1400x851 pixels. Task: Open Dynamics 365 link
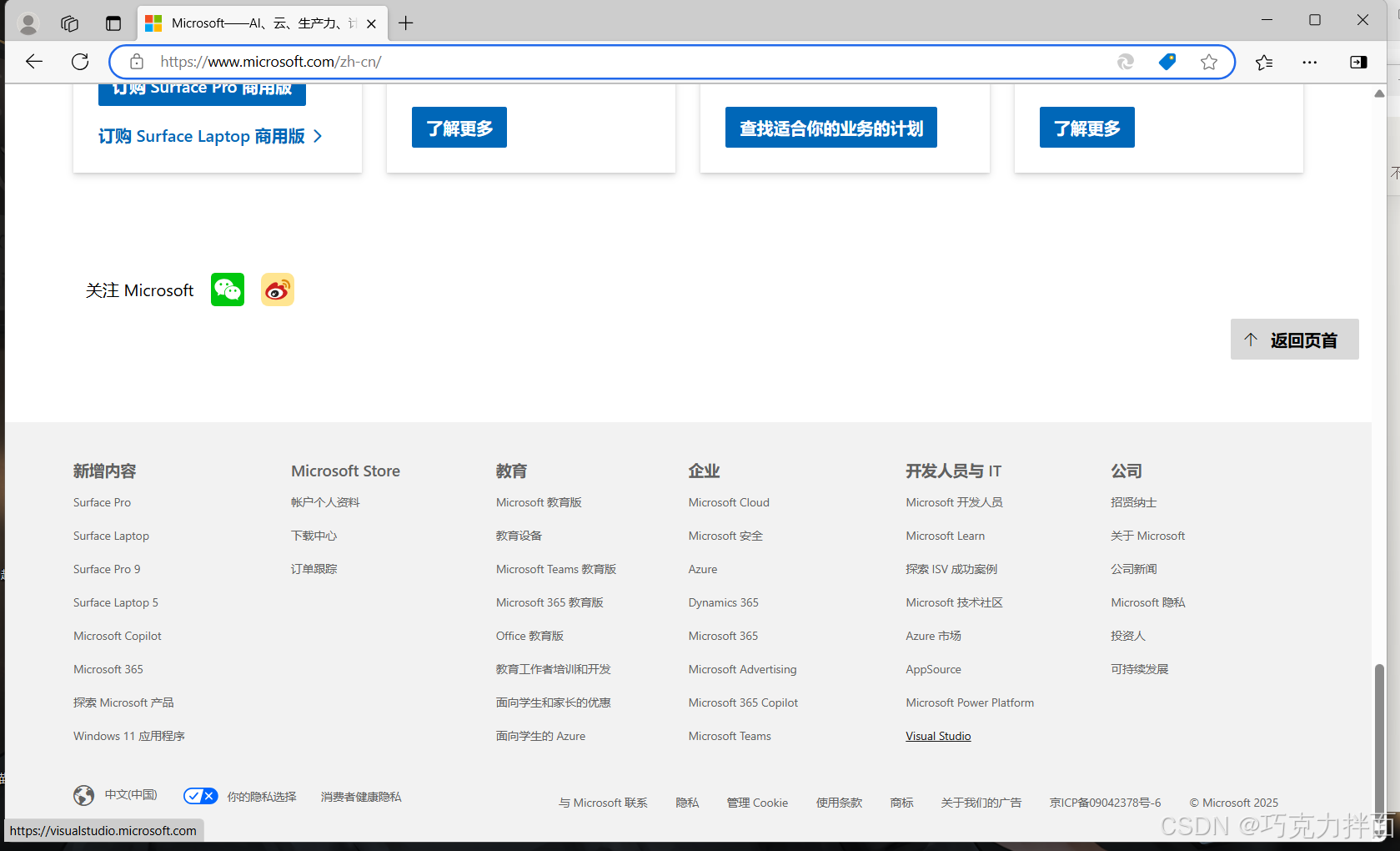724,602
